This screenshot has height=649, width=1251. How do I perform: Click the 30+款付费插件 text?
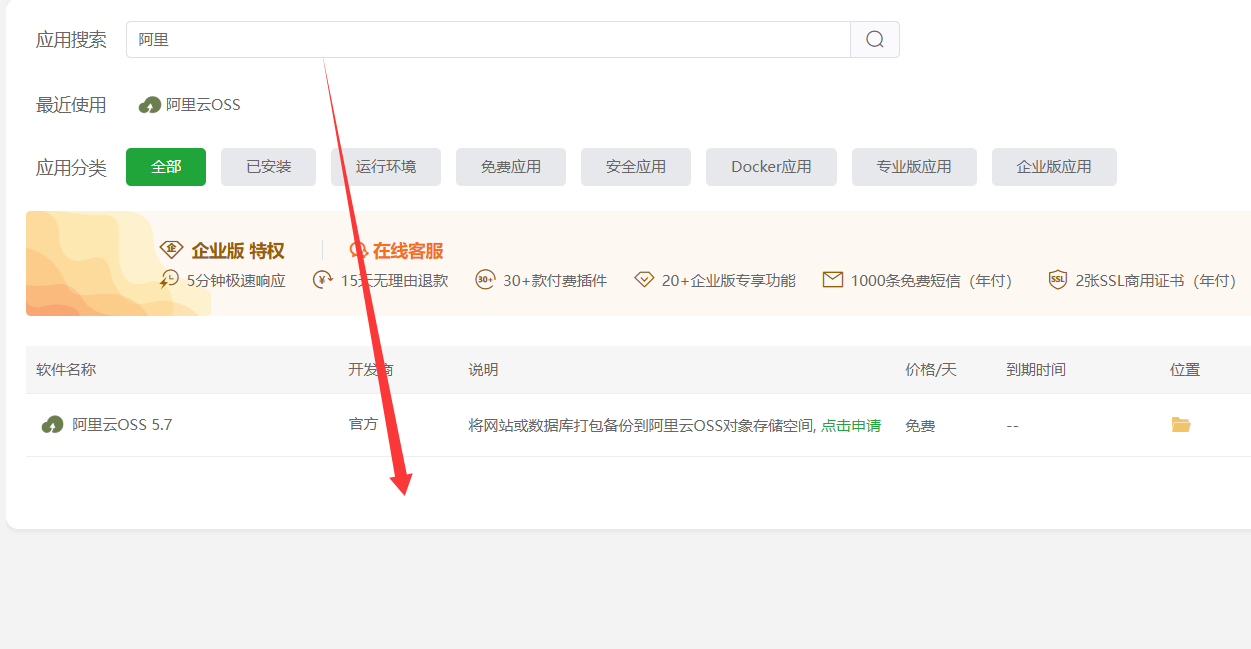(555, 281)
